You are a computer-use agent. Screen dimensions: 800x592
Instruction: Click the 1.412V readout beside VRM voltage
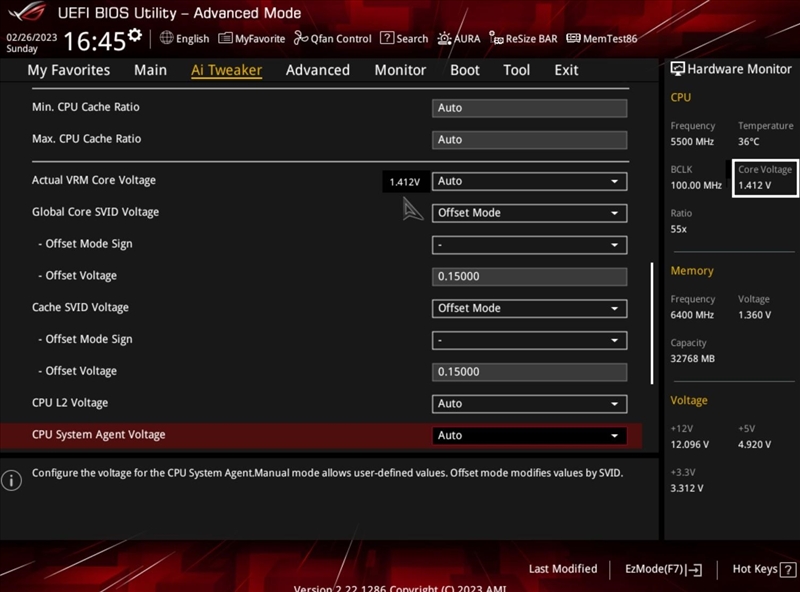pos(405,182)
